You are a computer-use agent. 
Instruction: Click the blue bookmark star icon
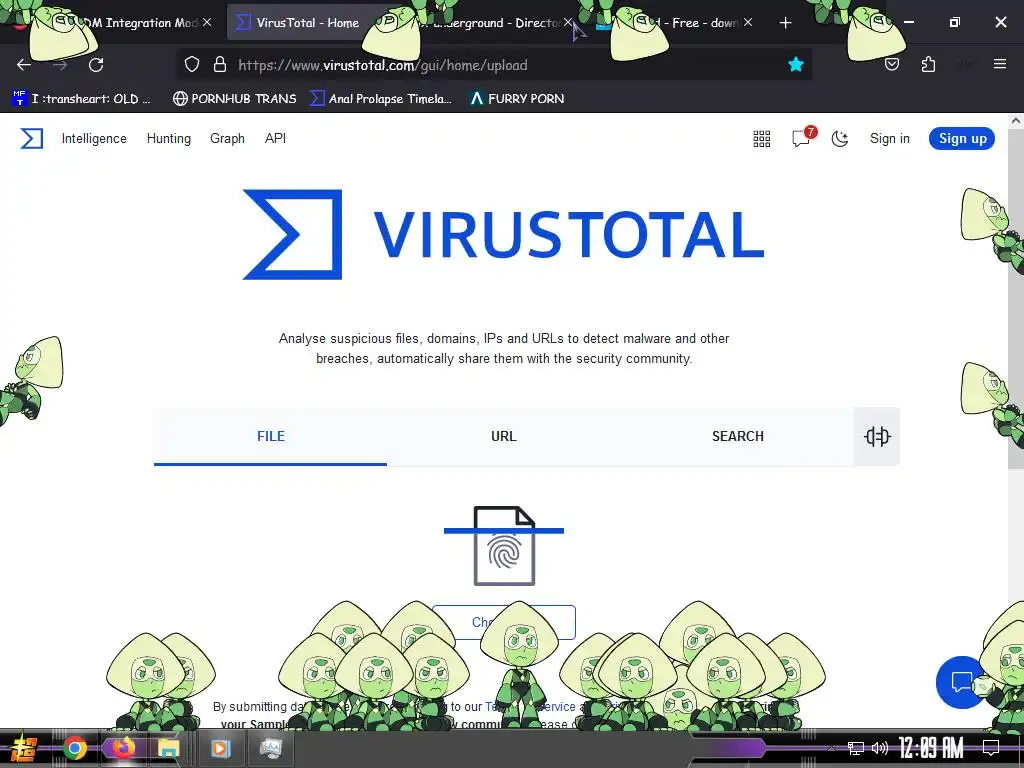pyautogui.click(x=795, y=64)
